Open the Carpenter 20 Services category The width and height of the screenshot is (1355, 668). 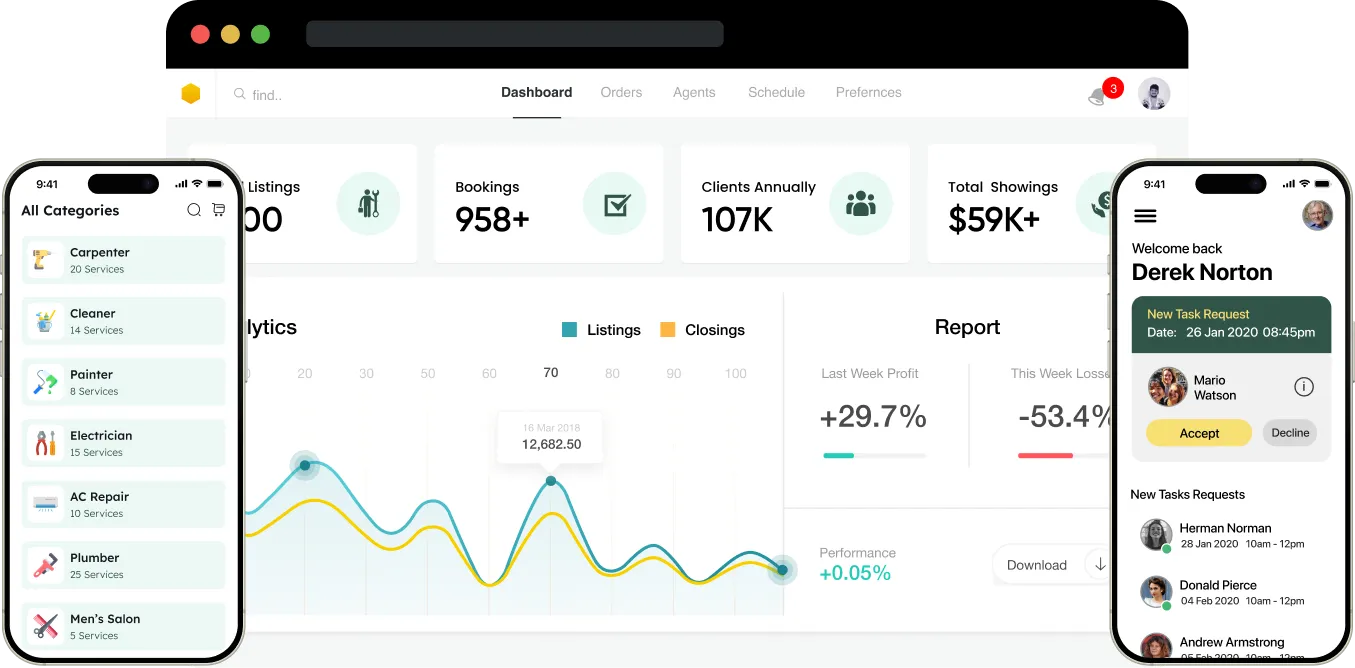pos(123,260)
